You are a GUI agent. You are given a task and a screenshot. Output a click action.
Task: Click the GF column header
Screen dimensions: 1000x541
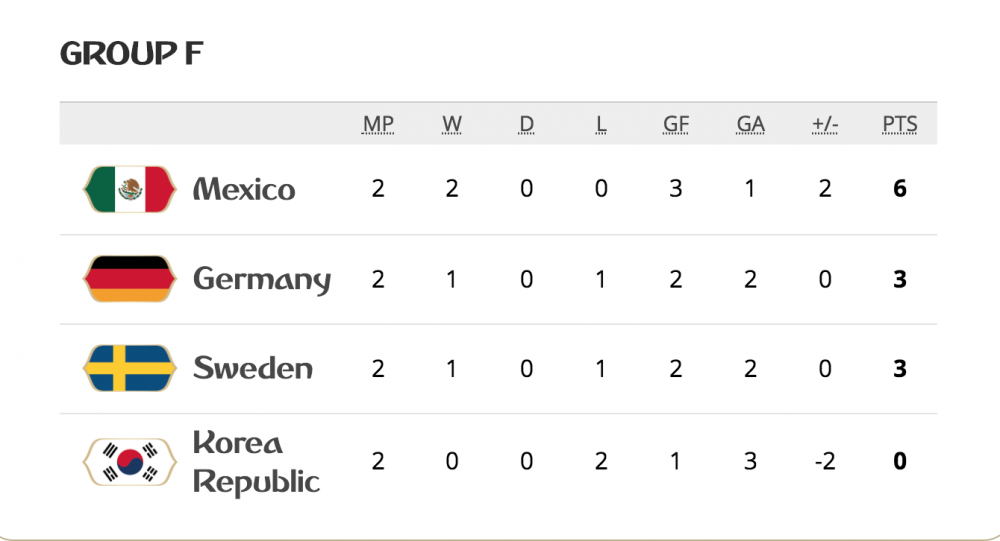click(x=676, y=125)
